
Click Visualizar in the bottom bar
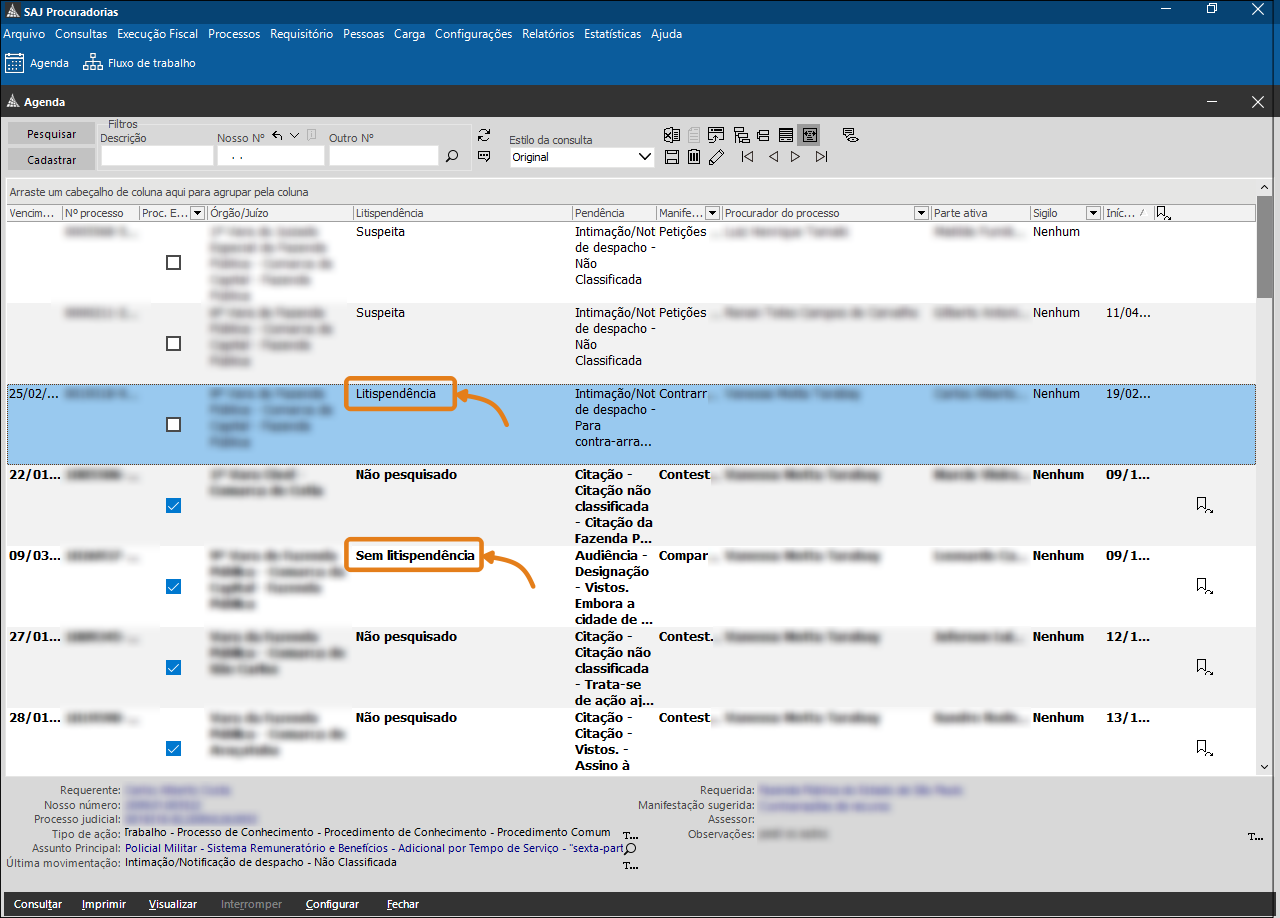coord(173,904)
